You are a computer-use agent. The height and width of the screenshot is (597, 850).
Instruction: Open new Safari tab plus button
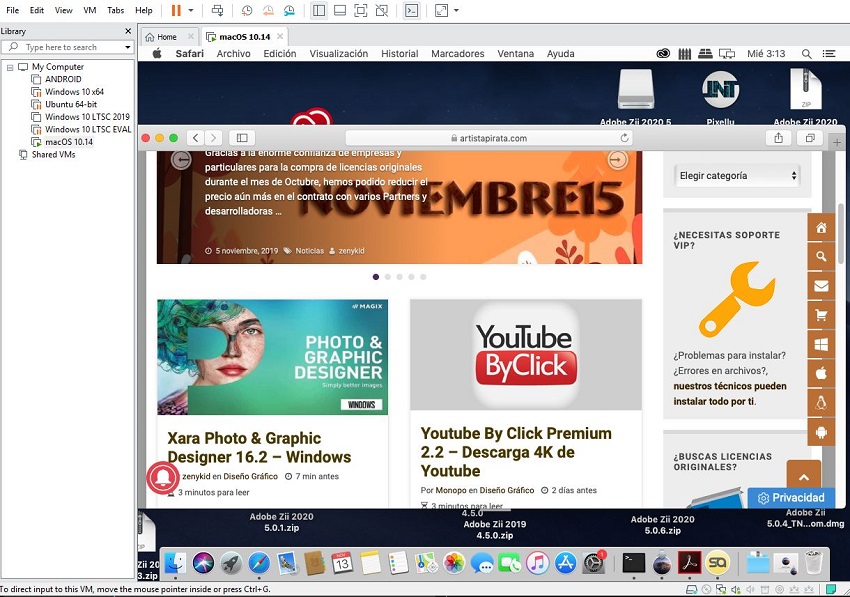[837, 142]
